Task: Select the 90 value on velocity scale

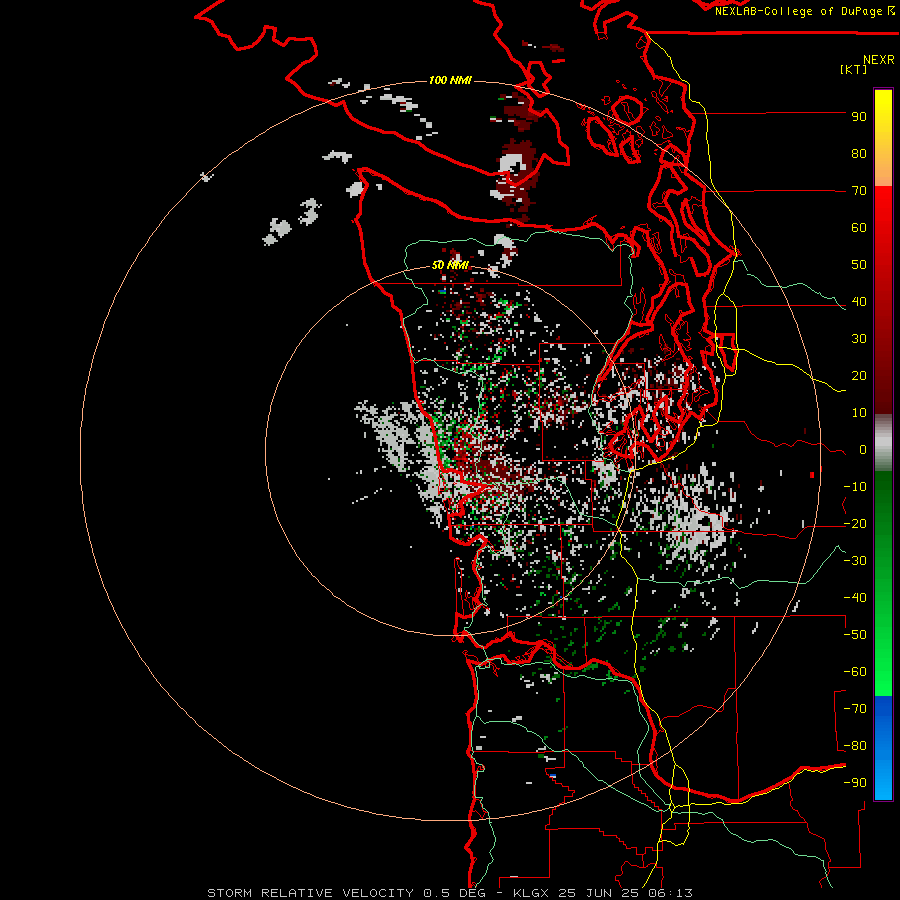Action: pos(859,117)
